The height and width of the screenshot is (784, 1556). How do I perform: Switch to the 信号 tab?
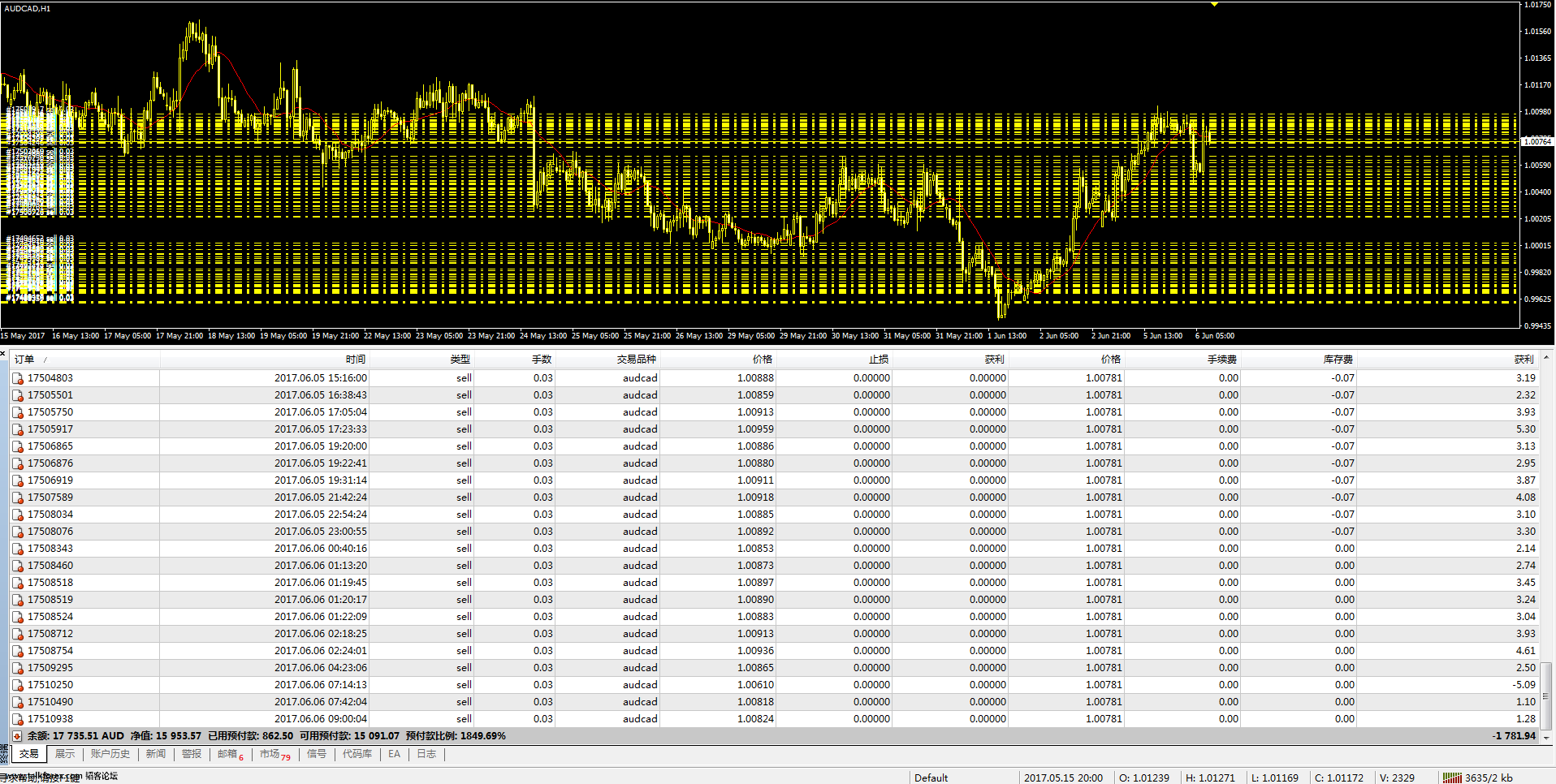pos(317,754)
